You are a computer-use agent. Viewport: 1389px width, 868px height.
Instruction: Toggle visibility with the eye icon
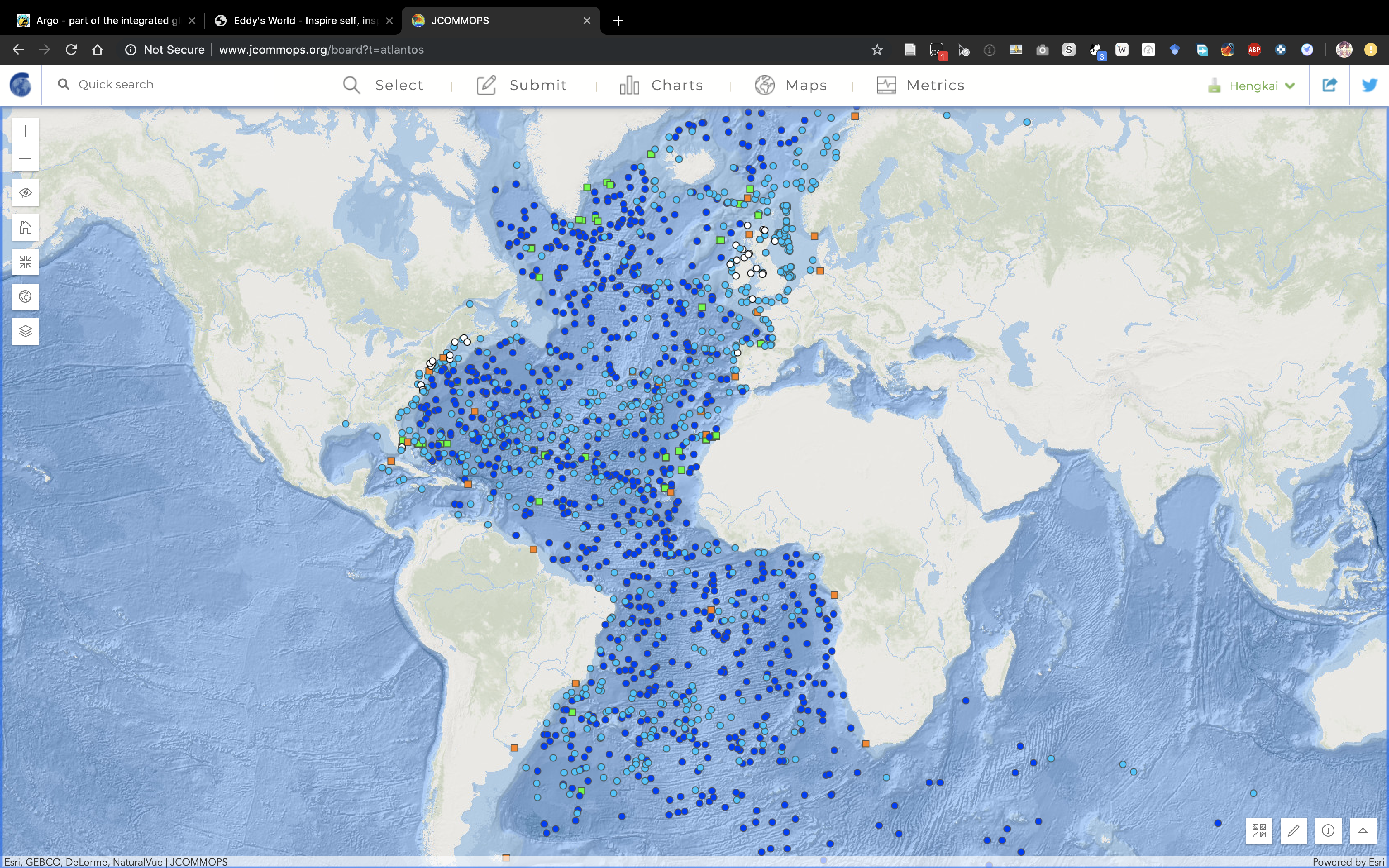25,193
